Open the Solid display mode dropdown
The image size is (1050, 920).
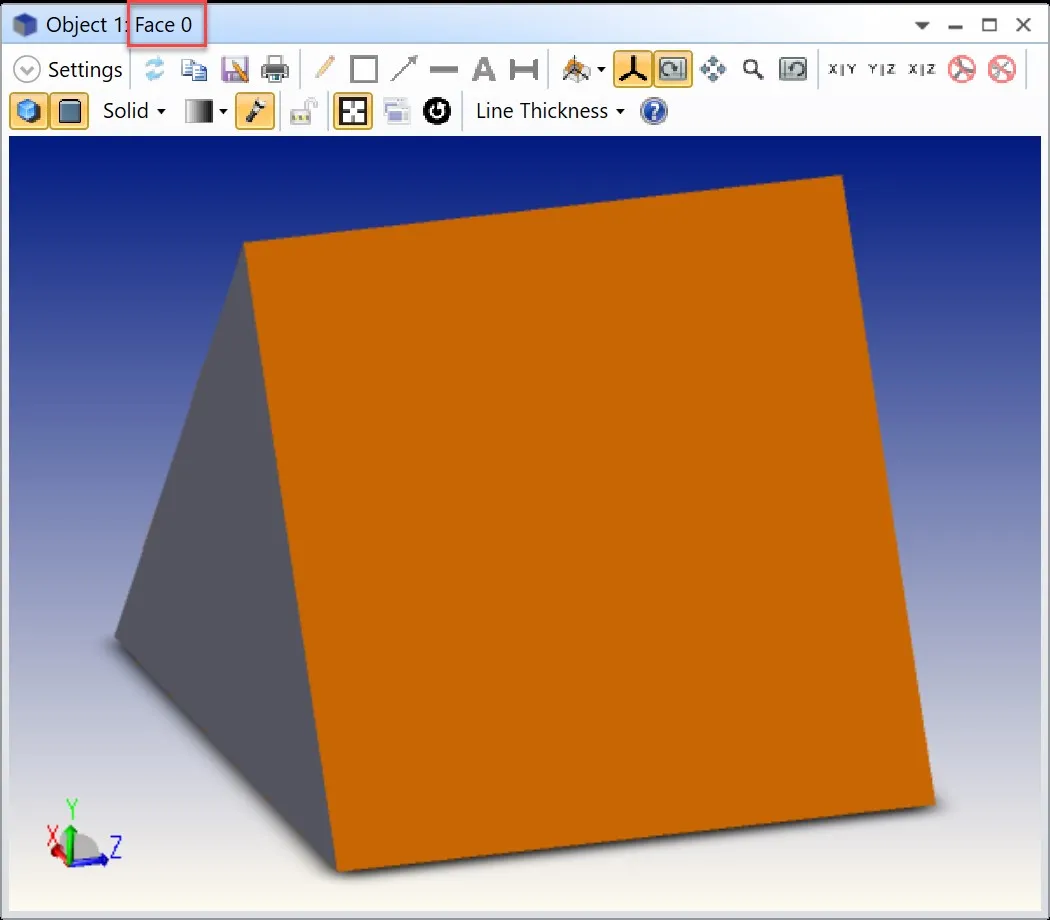pyautogui.click(x=134, y=111)
